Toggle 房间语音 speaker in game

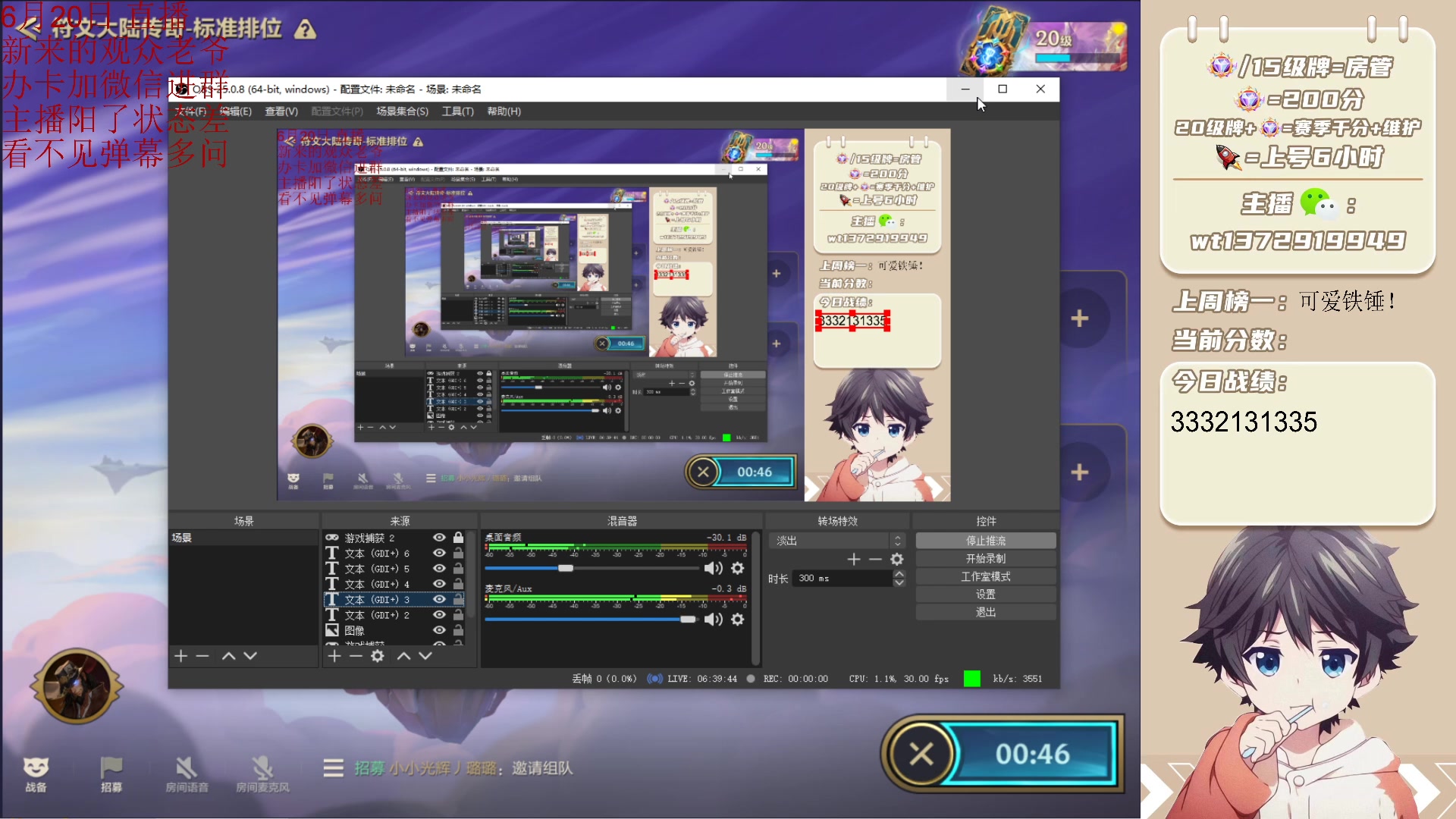187,774
